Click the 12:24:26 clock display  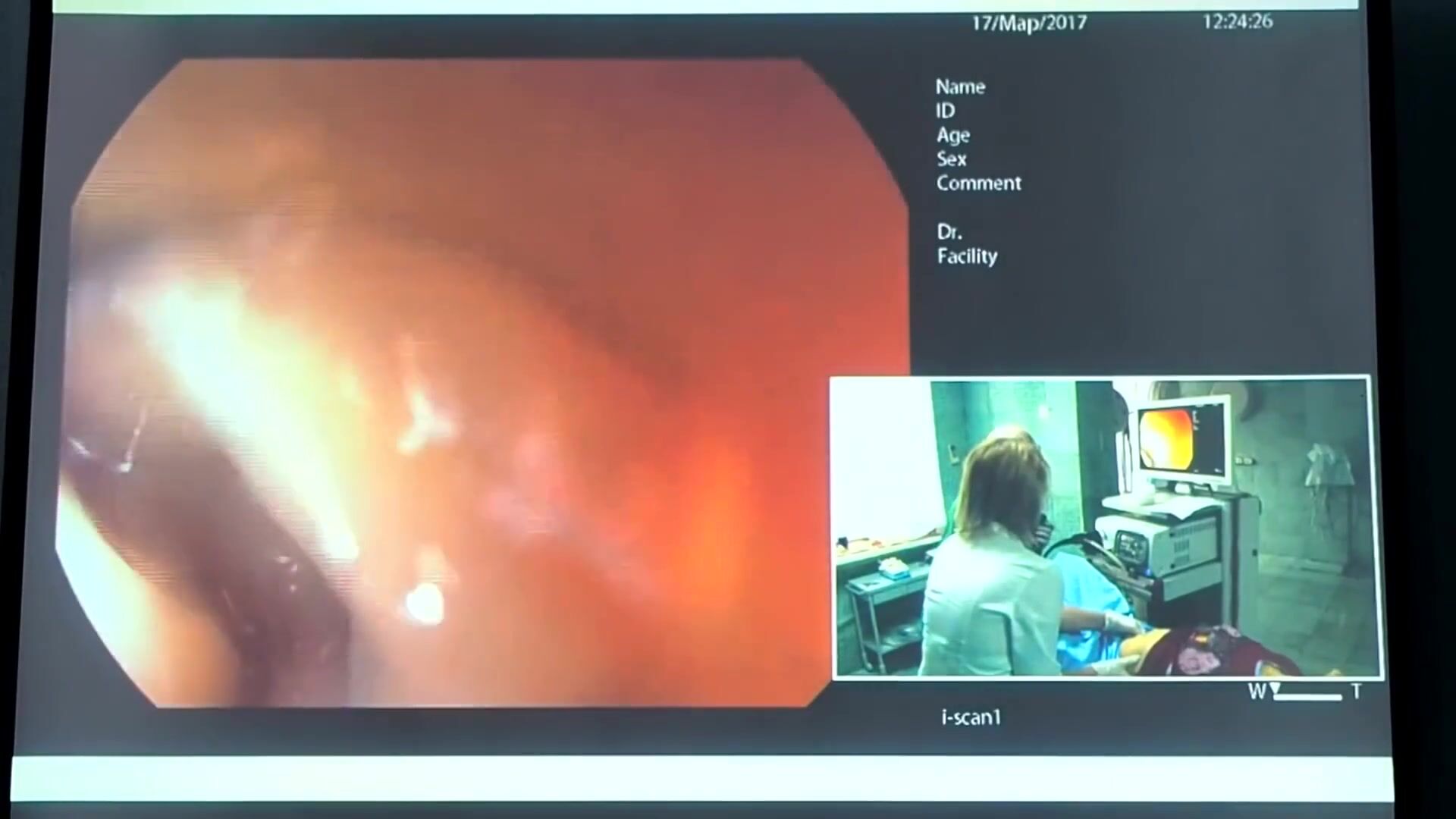tap(1237, 21)
